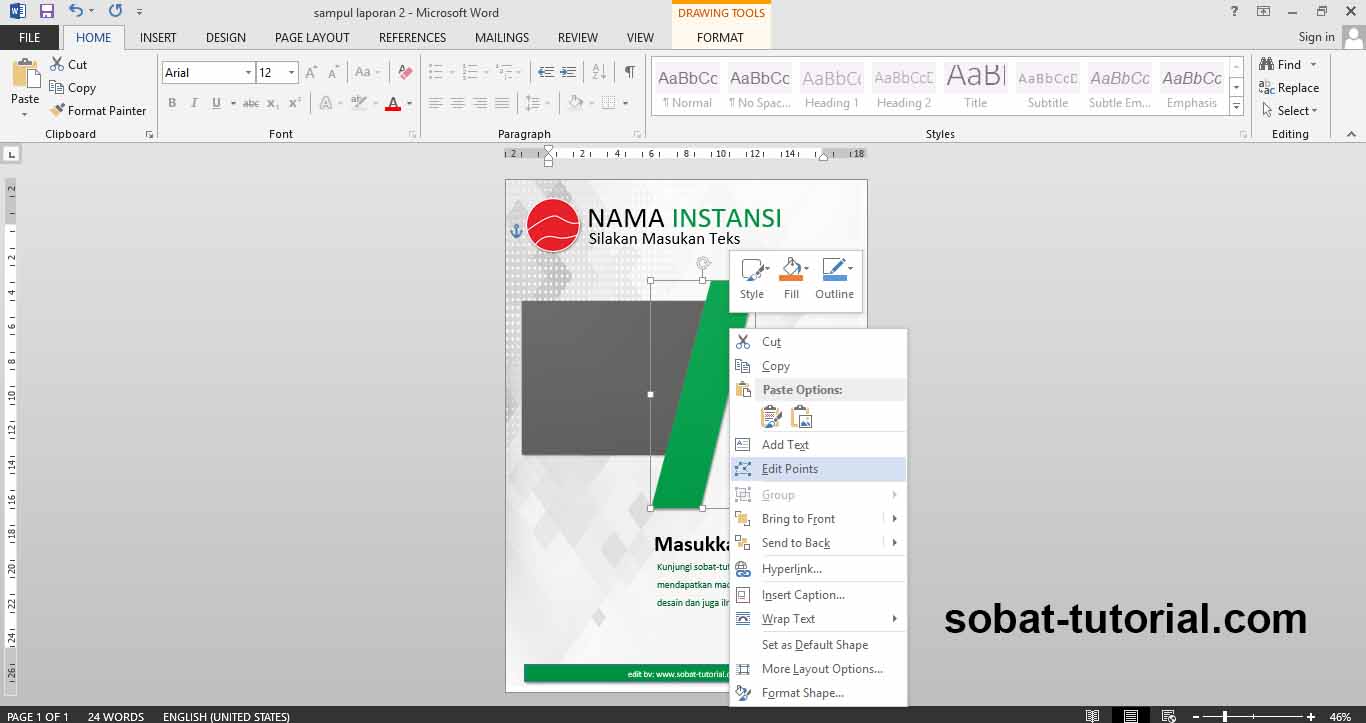This screenshot has height=723, width=1366.
Task: Toggle bold formatting
Action: 171,103
